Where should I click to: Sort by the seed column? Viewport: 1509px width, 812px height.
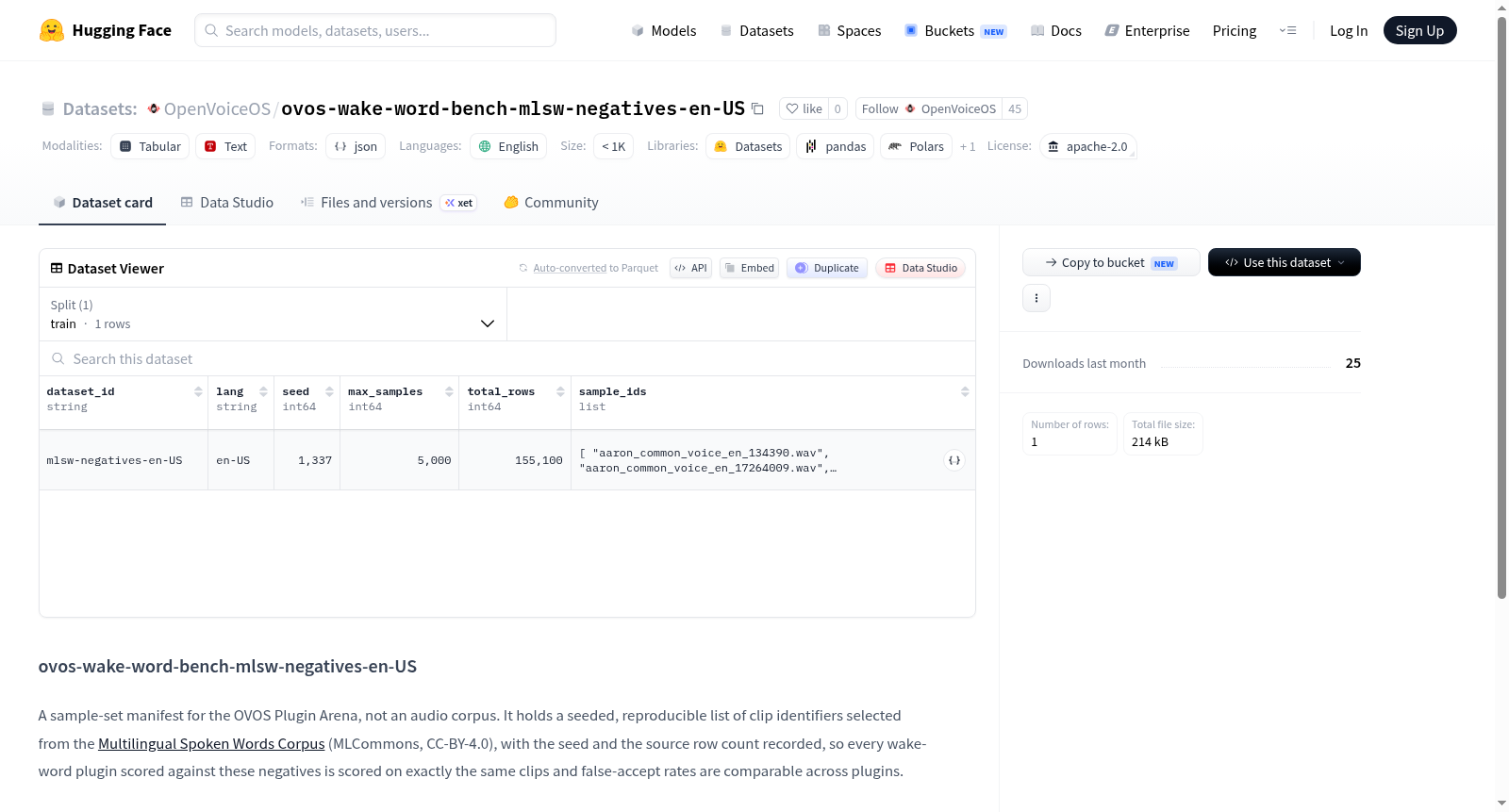329,391
